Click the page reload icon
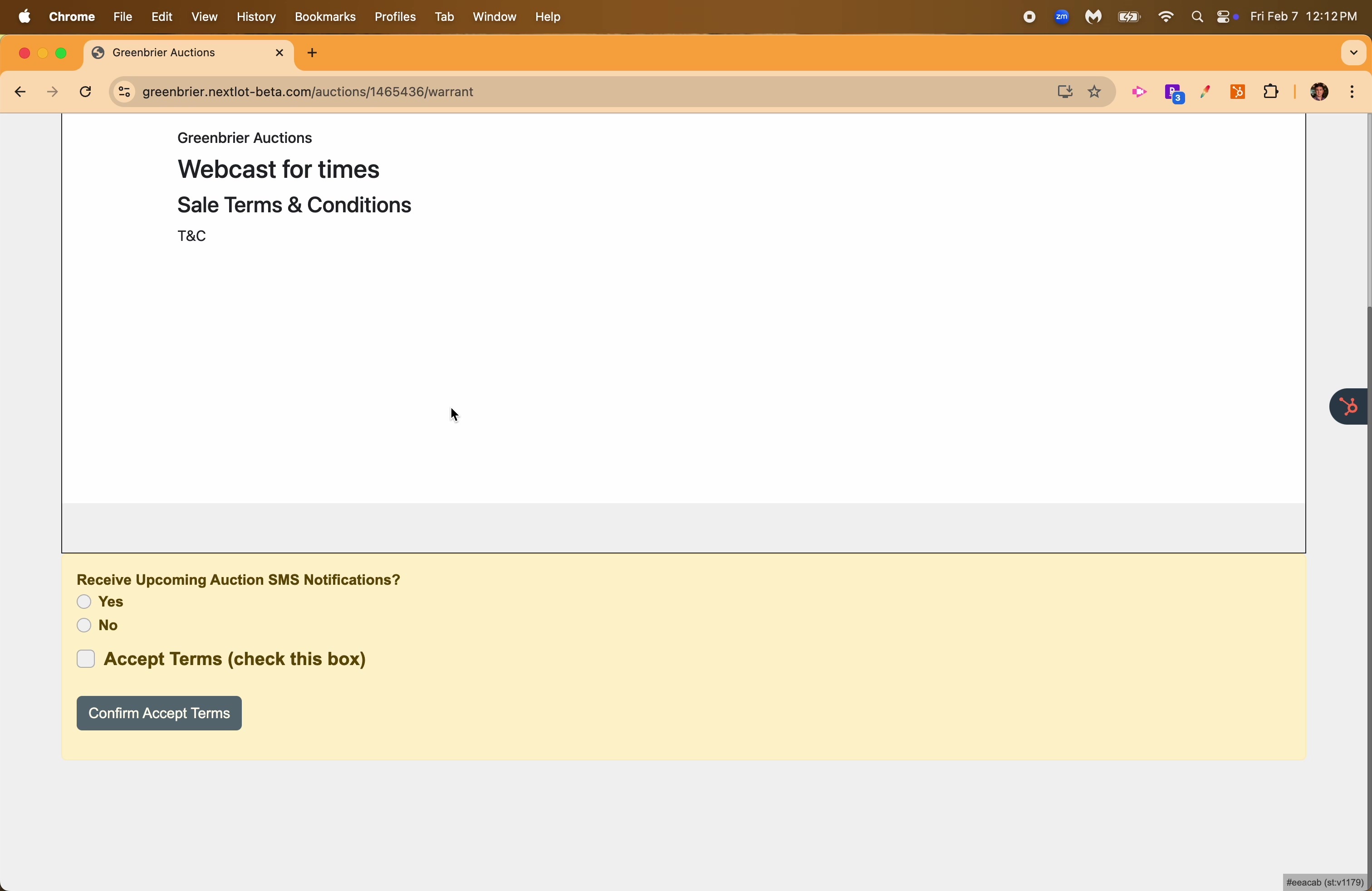This screenshot has width=1372, height=891. tap(86, 92)
